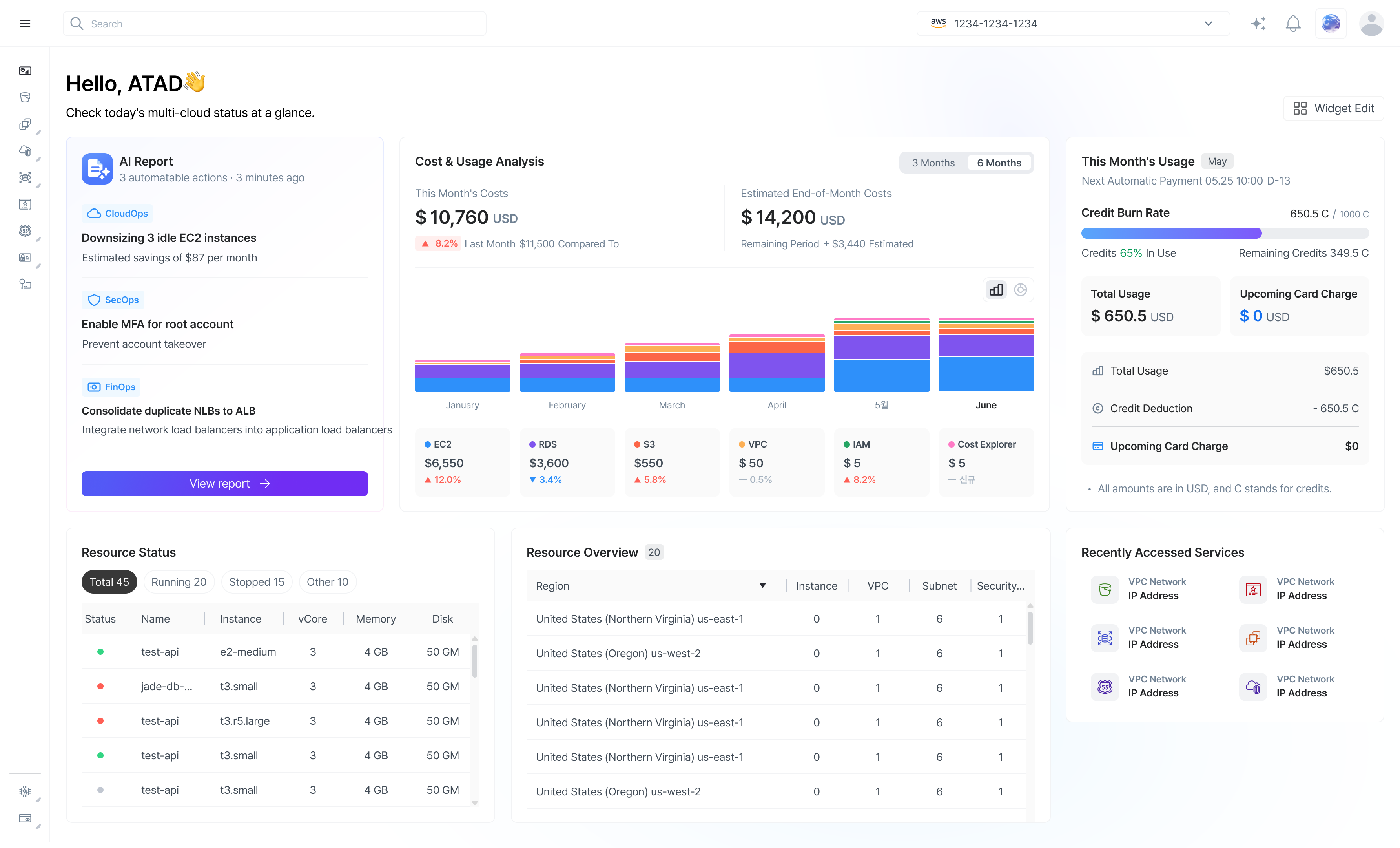Click the View report button
The height and width of the screenshot is (848, 1400).
pos(224,483)
